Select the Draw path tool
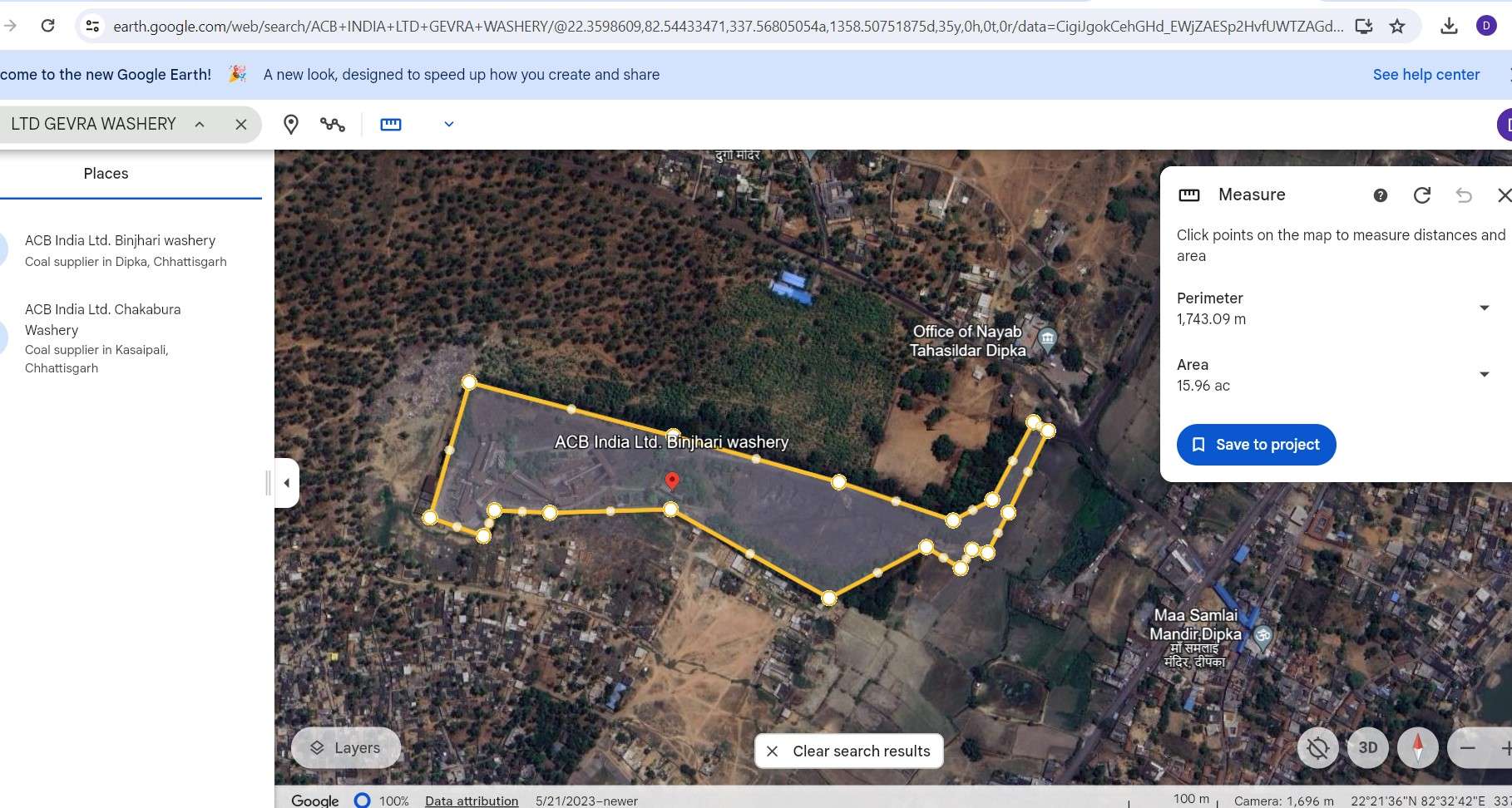 333,125
